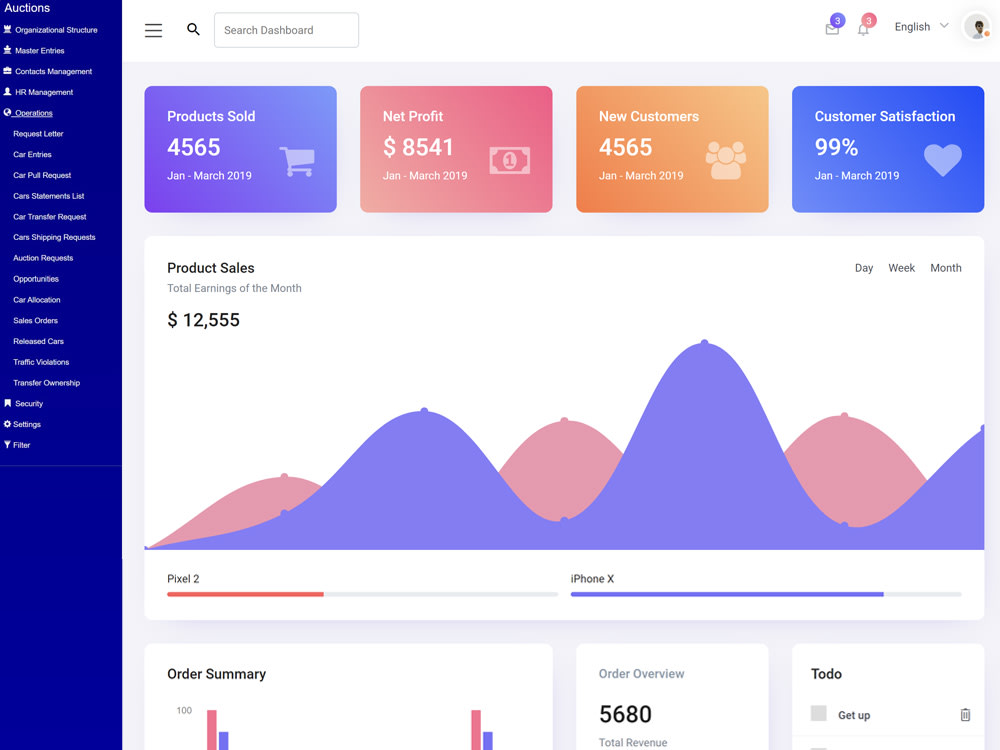Open Released Cars page
1000x750 pixels.
pyautogui.click(x=38, y=341)
